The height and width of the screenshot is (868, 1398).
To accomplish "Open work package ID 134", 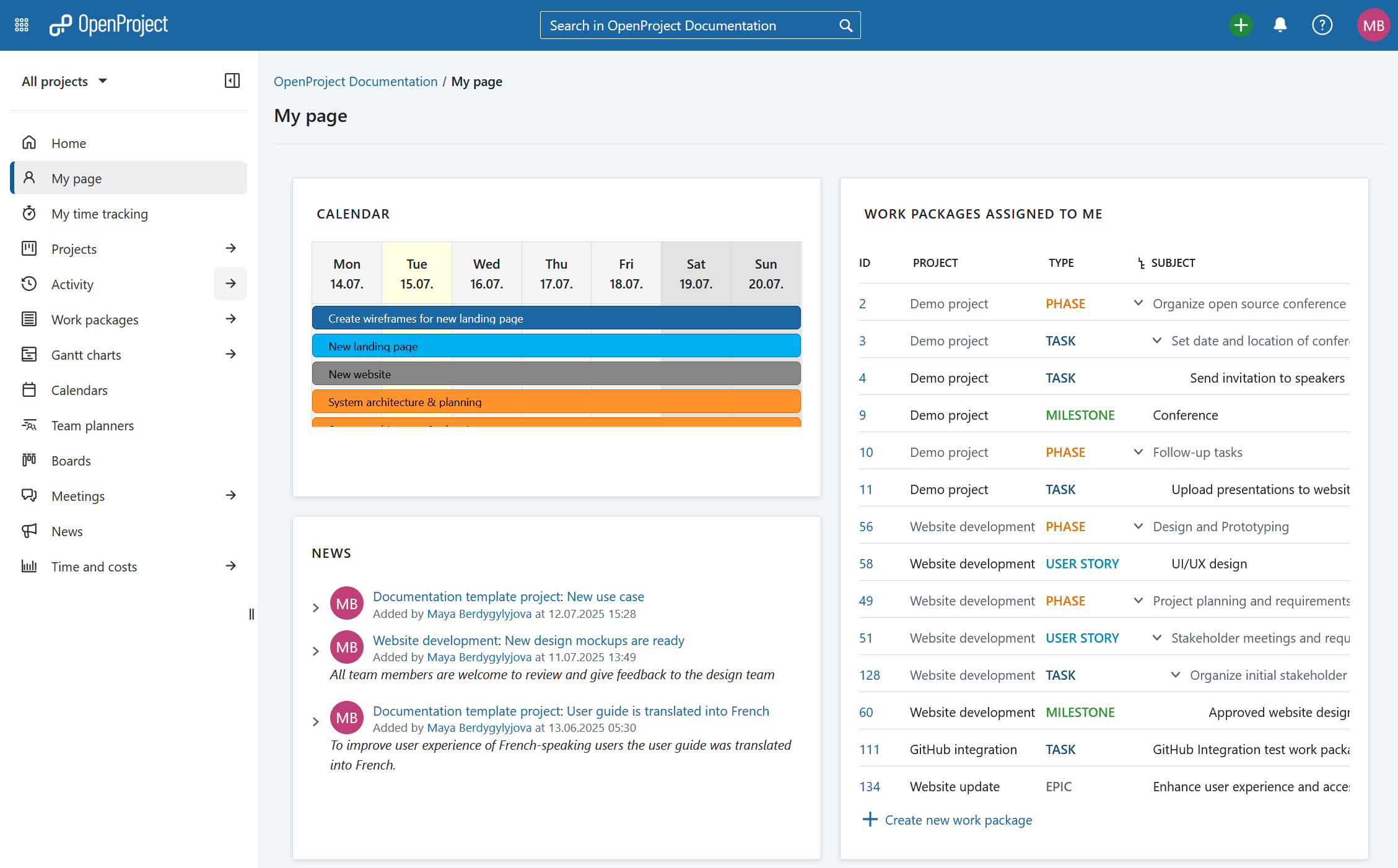I will pyautogui.click(x=869, y=786).
